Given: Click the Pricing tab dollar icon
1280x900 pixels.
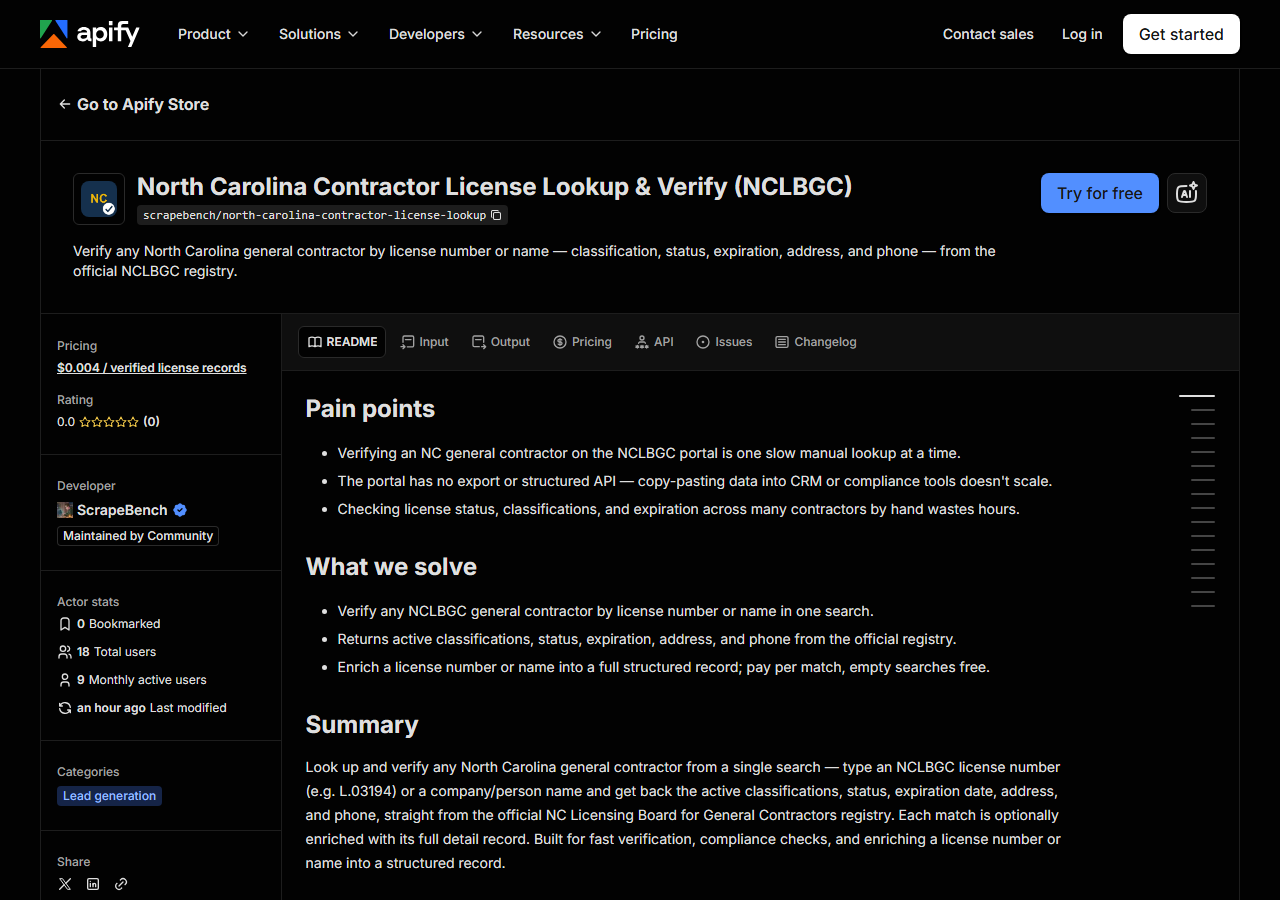Looking at the screenshot, I should 560,342.
